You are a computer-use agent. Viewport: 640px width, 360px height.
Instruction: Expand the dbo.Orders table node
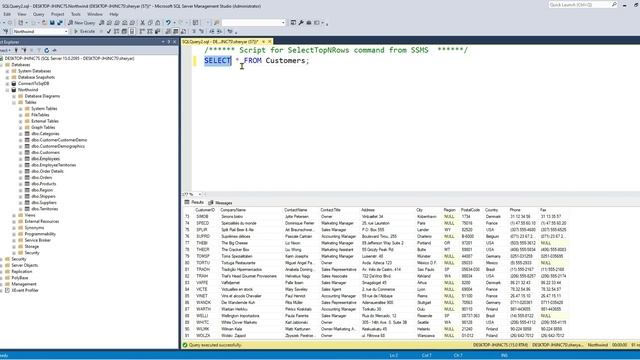[20, 178]
